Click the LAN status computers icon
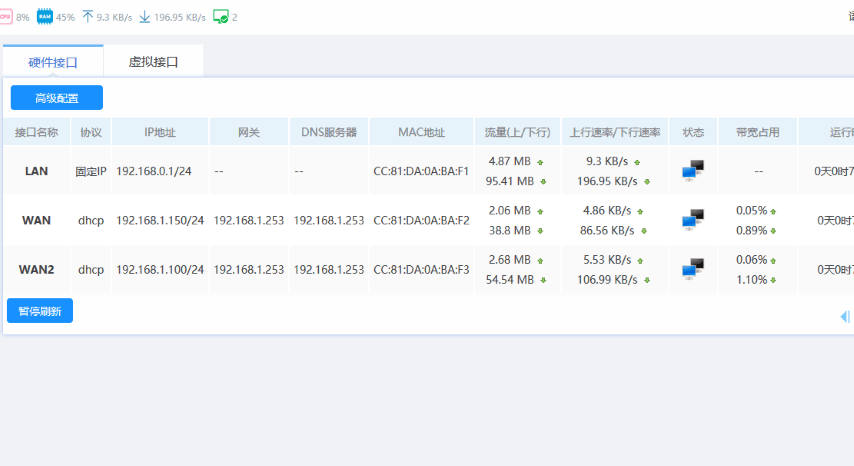The height and width of the screenshot is (466, 854). (x=693, y=170)
